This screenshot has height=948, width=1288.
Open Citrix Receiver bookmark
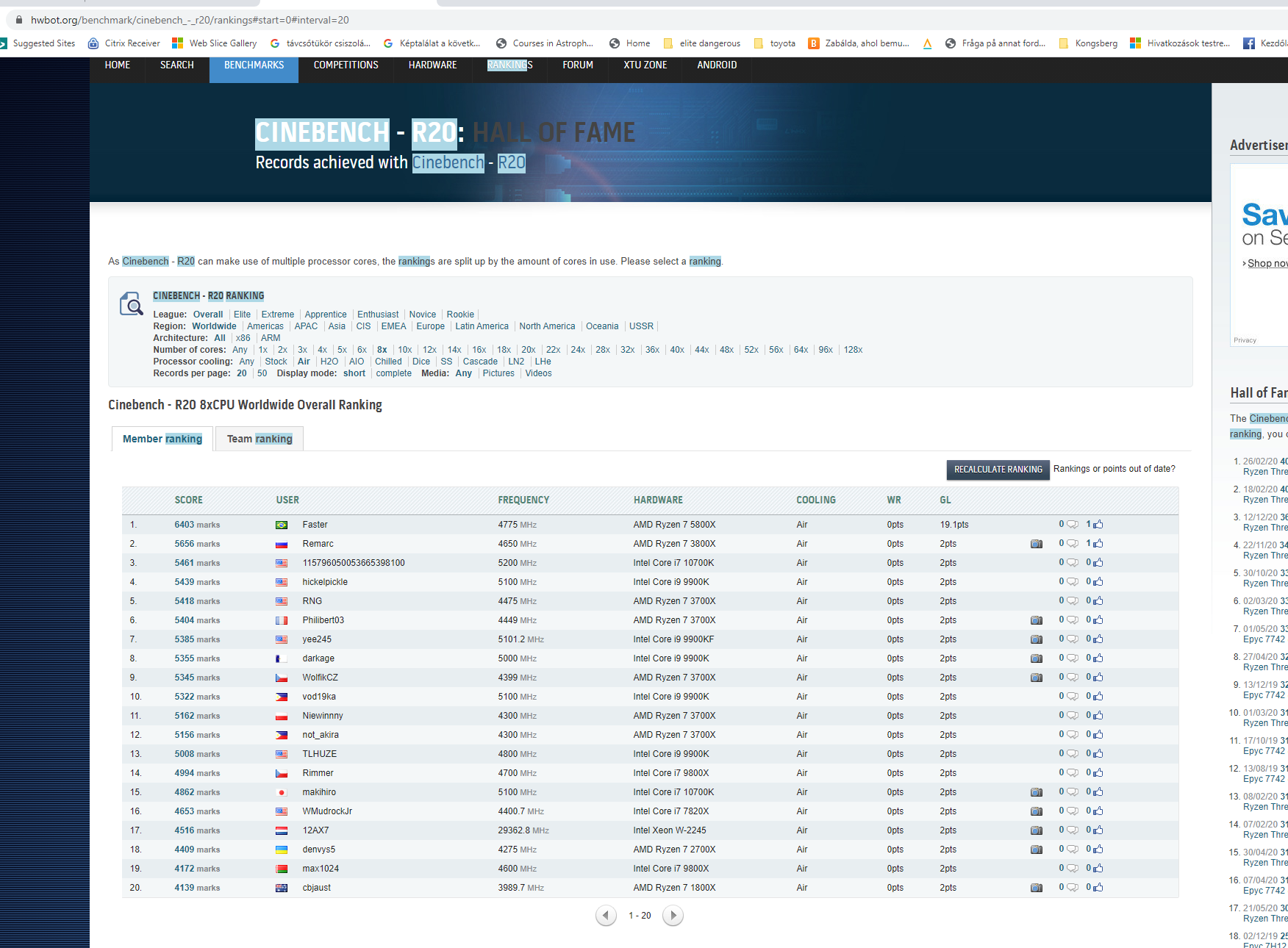click(x=124, y=43)
